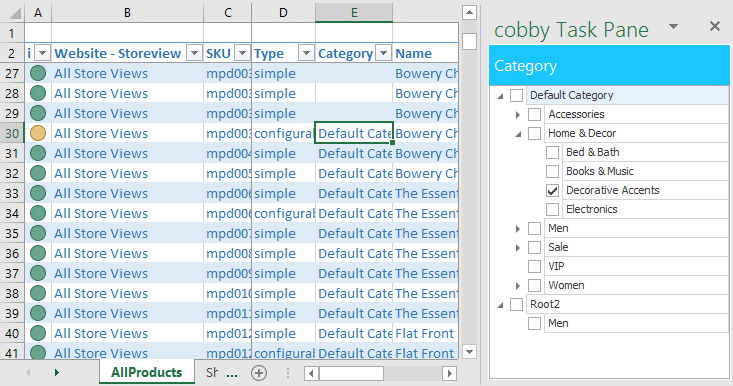
Task: Tick the VIP category checkbox
Action: pyautogui.click(x=534, y=266)
